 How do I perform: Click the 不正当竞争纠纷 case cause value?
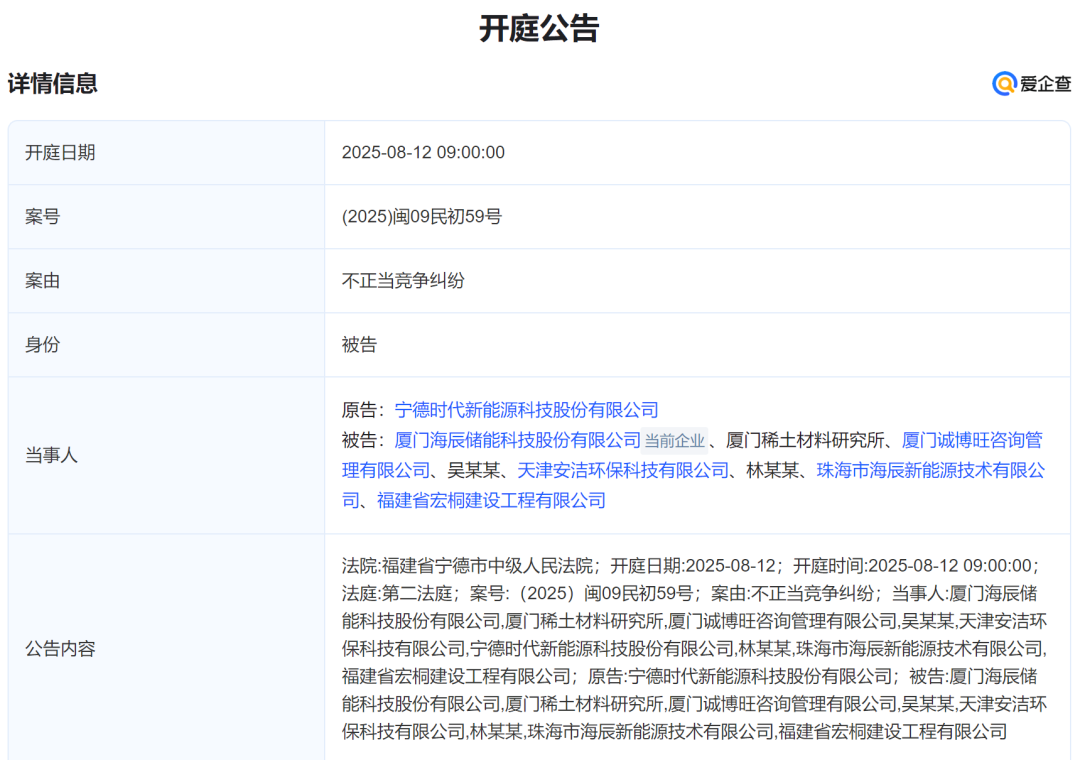[403, 281]
